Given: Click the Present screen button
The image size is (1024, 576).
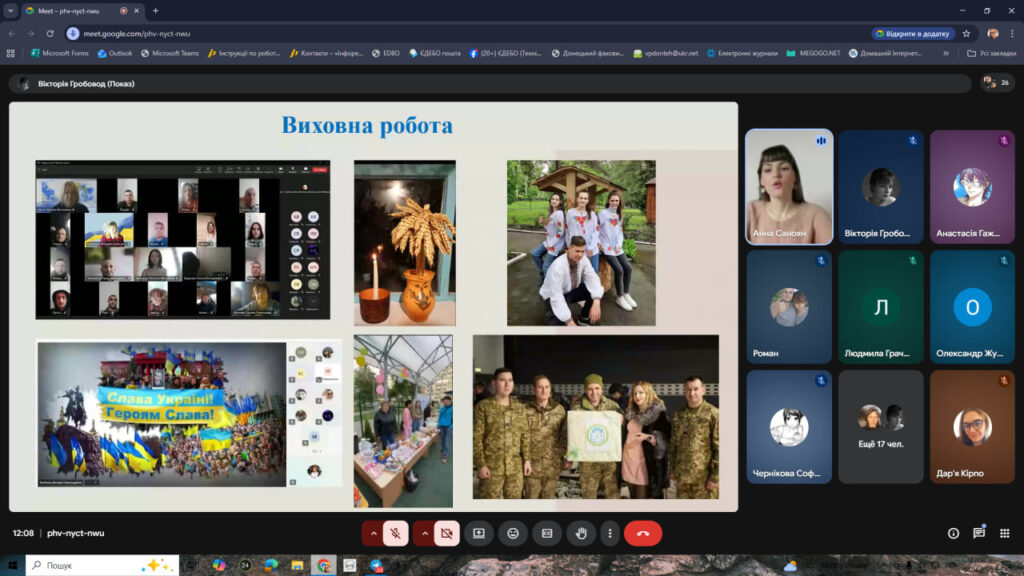Looking at the screenshot, I should click(x=479, y=533).
